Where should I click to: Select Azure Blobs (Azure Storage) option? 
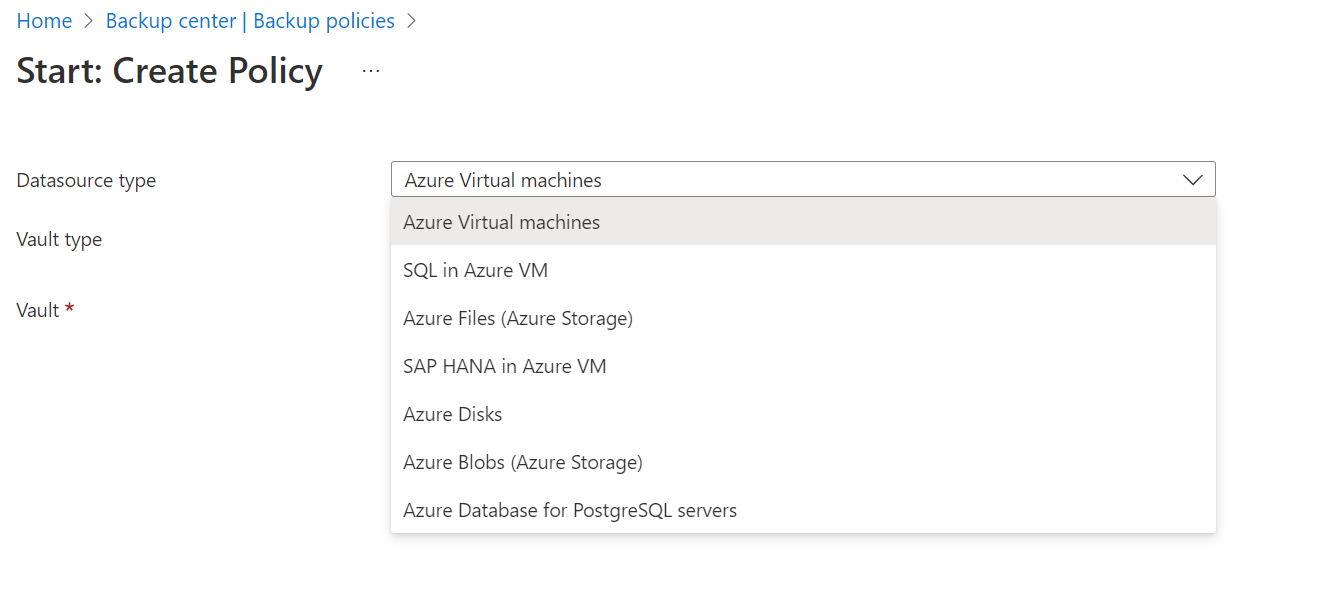(x=522, y=463)
